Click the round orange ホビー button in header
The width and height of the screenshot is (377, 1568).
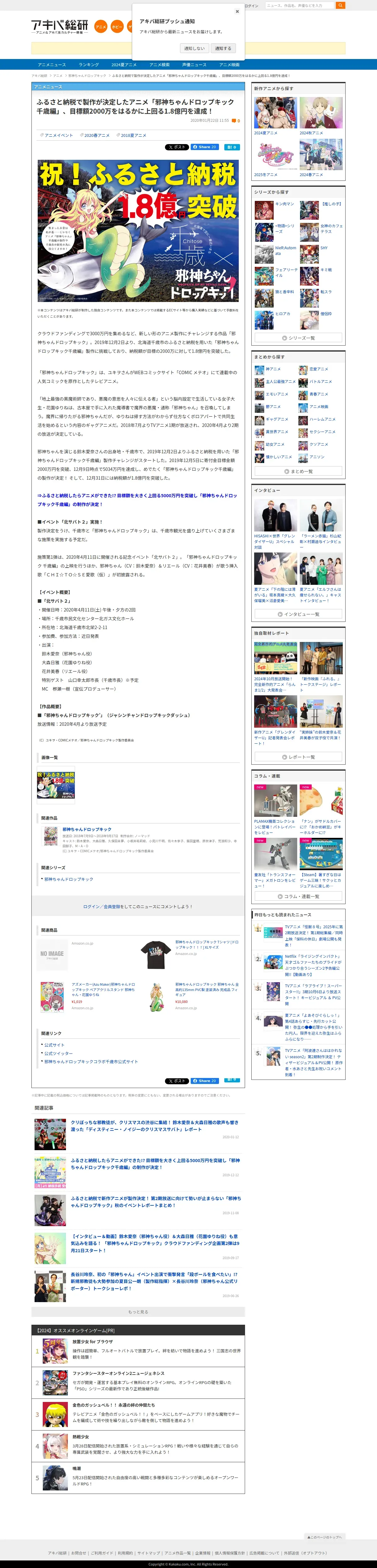117,27
